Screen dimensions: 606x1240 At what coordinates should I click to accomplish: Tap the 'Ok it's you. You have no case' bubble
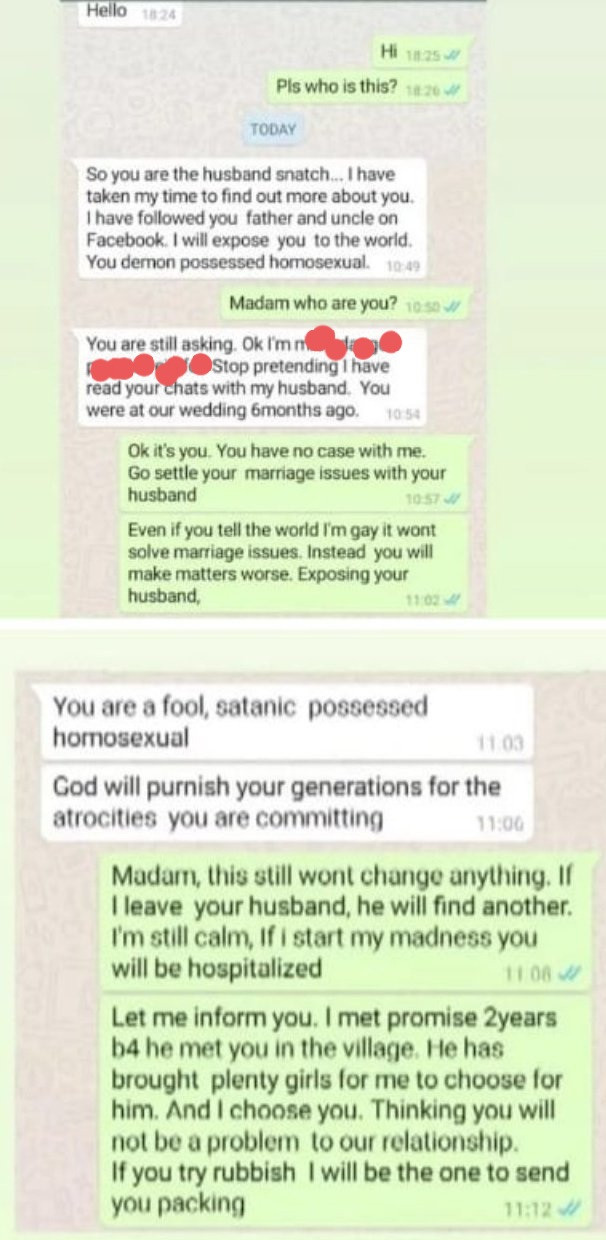pyautogui.click(x=295, y=472)
